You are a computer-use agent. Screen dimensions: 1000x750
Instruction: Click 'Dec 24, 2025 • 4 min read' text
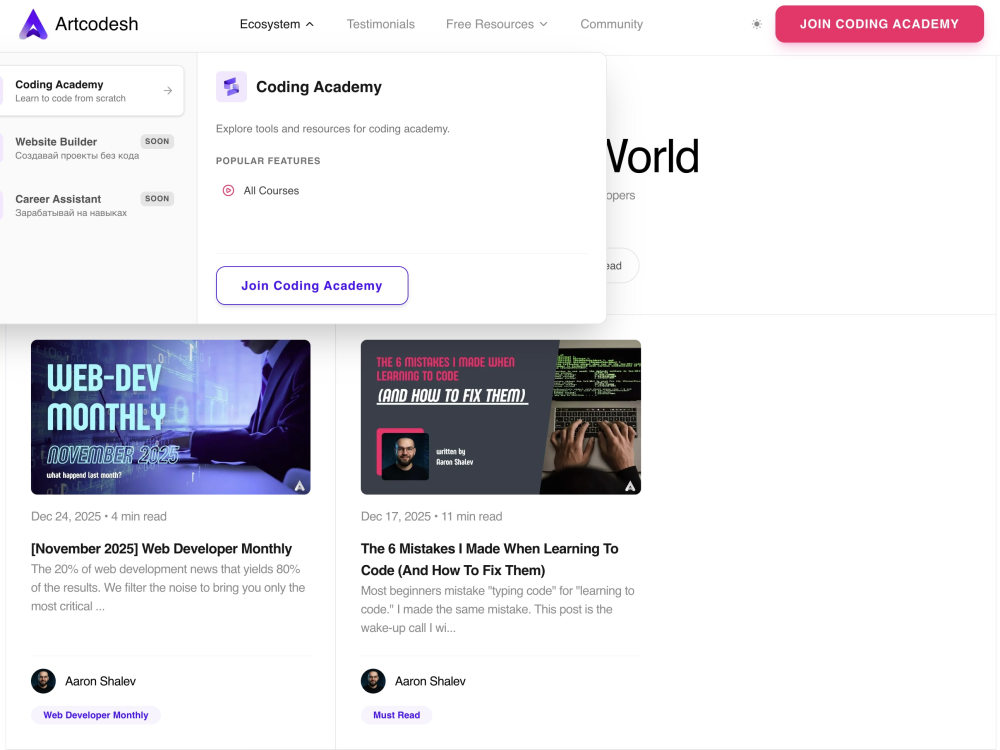tap(99, 517)
